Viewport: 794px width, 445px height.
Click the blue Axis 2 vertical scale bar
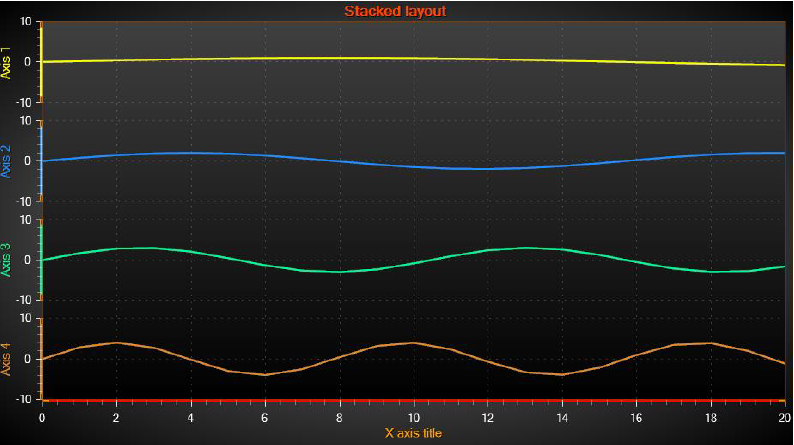[41, 161]
